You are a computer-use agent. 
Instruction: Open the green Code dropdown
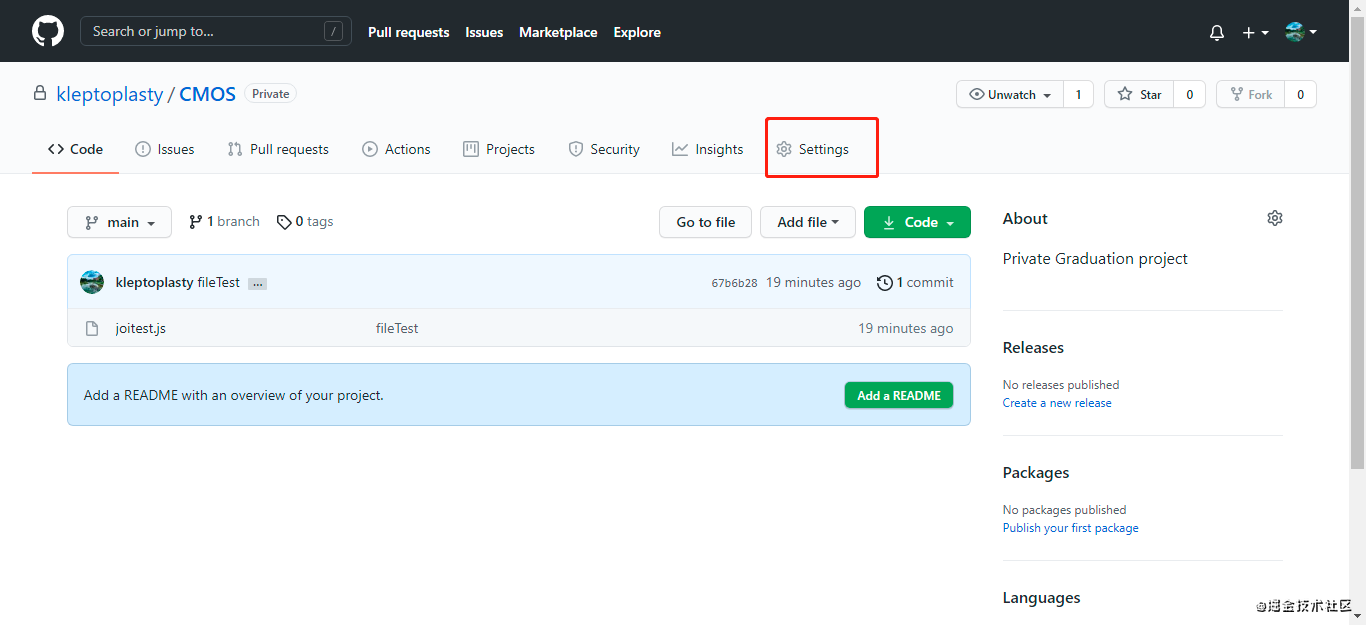(x=917, y=222)
